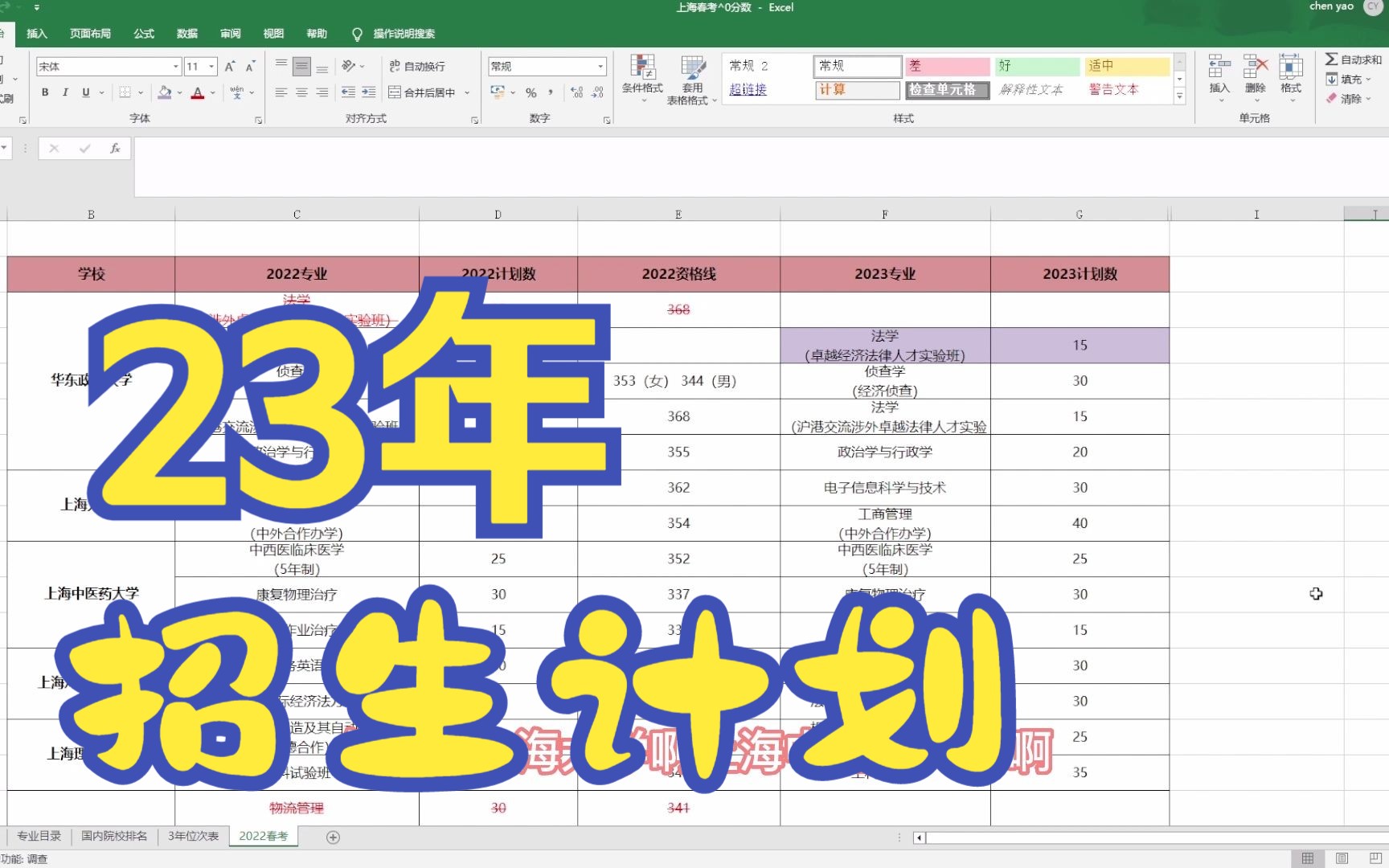Open the 插入 ribbon tab
Screen dimensions: 1389x868
pos(37,34)
